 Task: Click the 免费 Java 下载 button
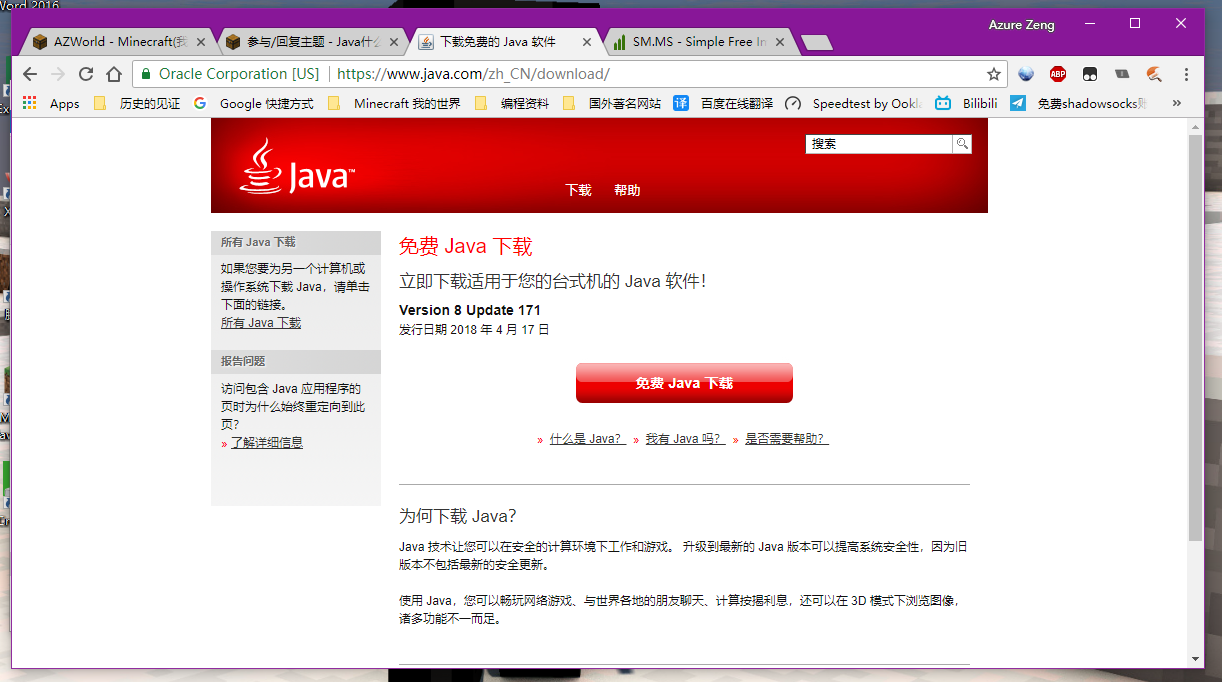[x=684, y=383]
